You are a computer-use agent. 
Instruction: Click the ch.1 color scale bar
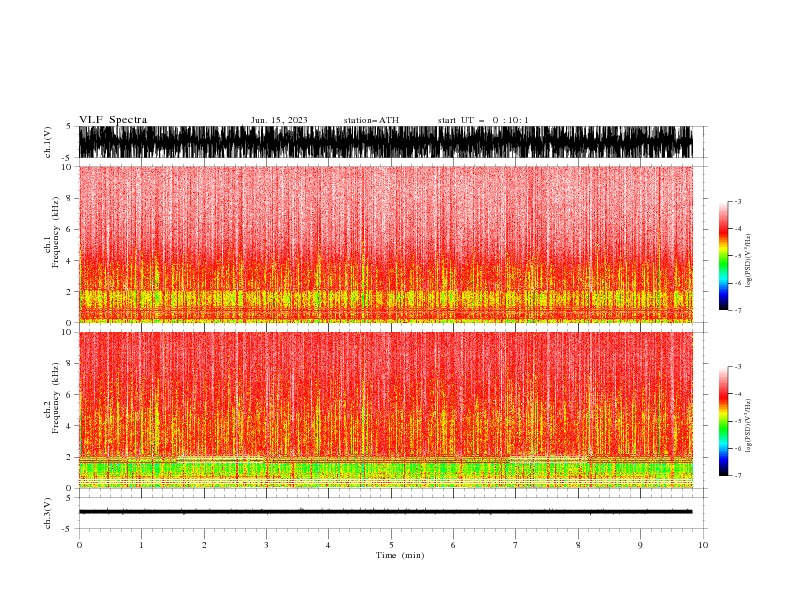tap(723, 256)
